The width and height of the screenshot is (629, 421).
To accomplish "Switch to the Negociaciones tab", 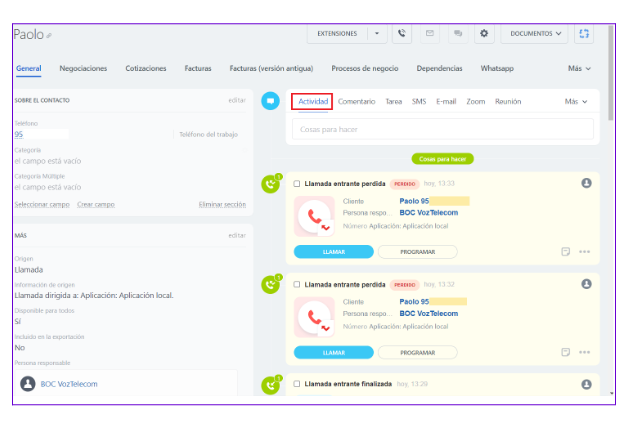I will [83, 69].
